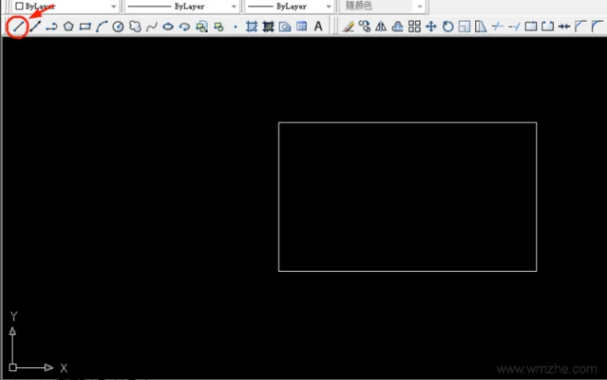Select the Polygon drawing tool
607x380 pixels.
[69, 27]
